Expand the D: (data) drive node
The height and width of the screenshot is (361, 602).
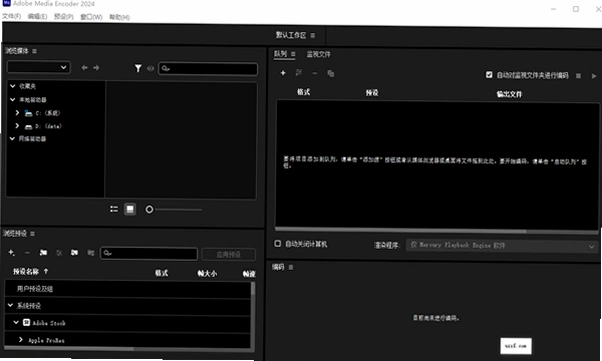[17, 126]
